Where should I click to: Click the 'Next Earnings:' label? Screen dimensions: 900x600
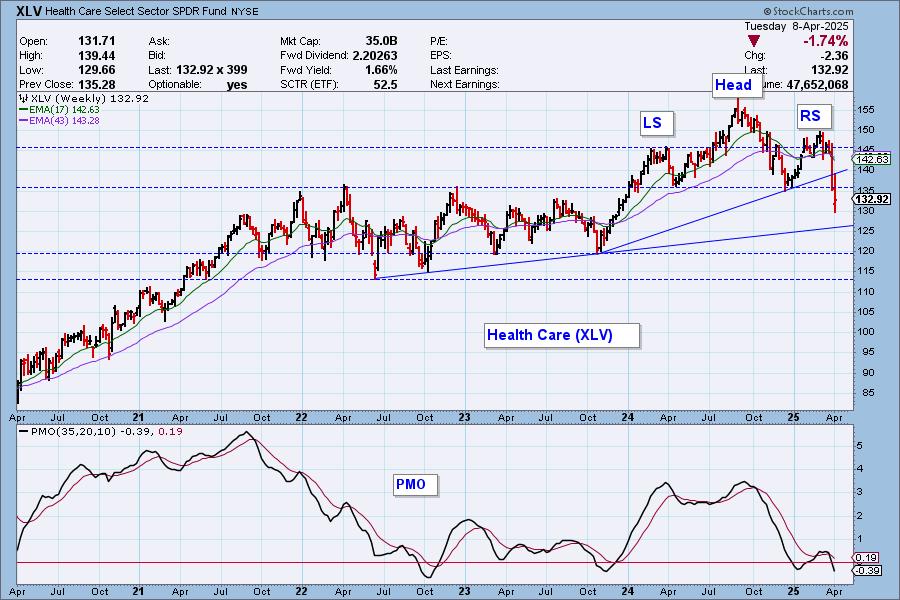(x=465, y=84)
